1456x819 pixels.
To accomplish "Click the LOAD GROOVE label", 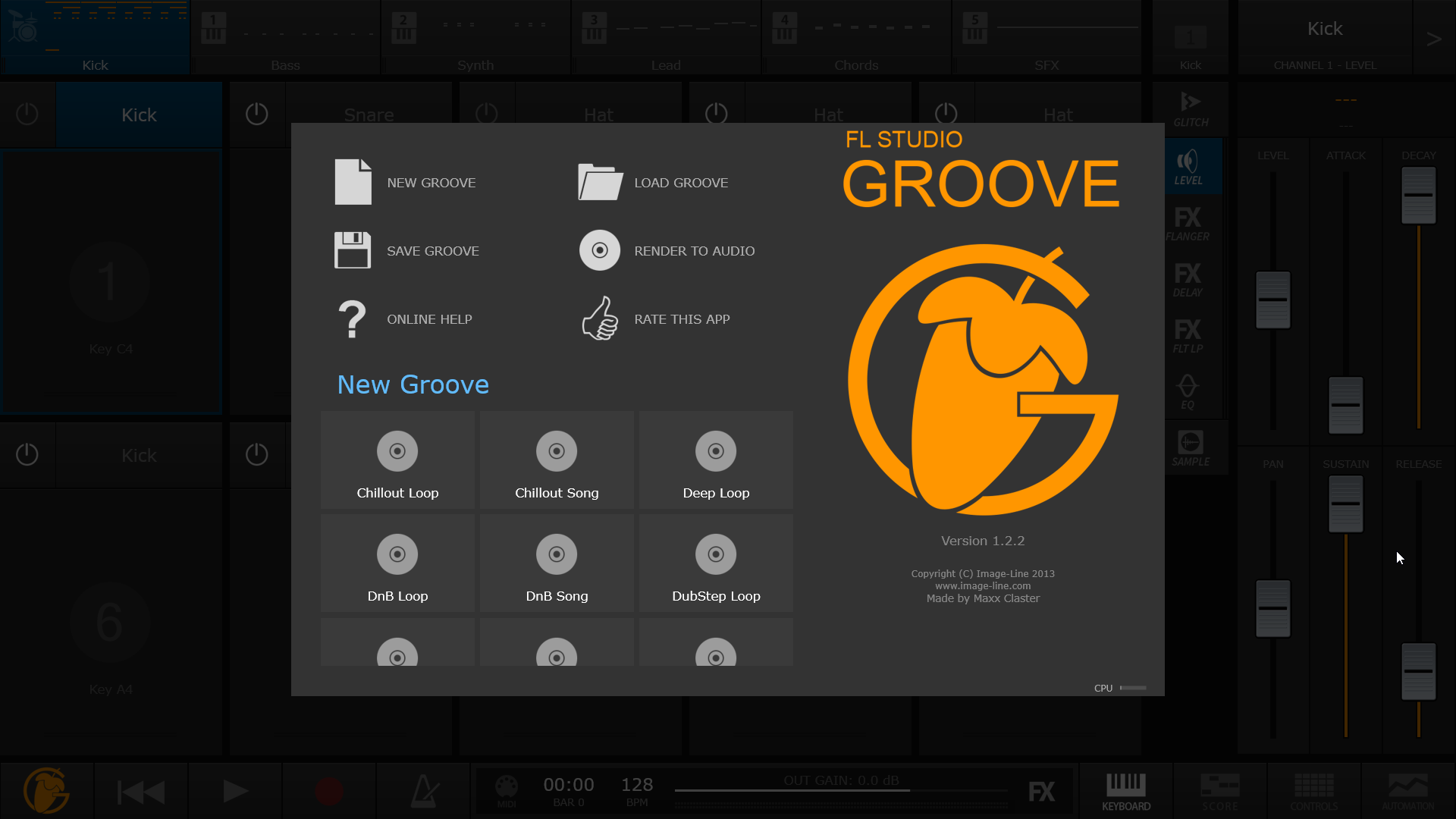I will pos(681,183).
